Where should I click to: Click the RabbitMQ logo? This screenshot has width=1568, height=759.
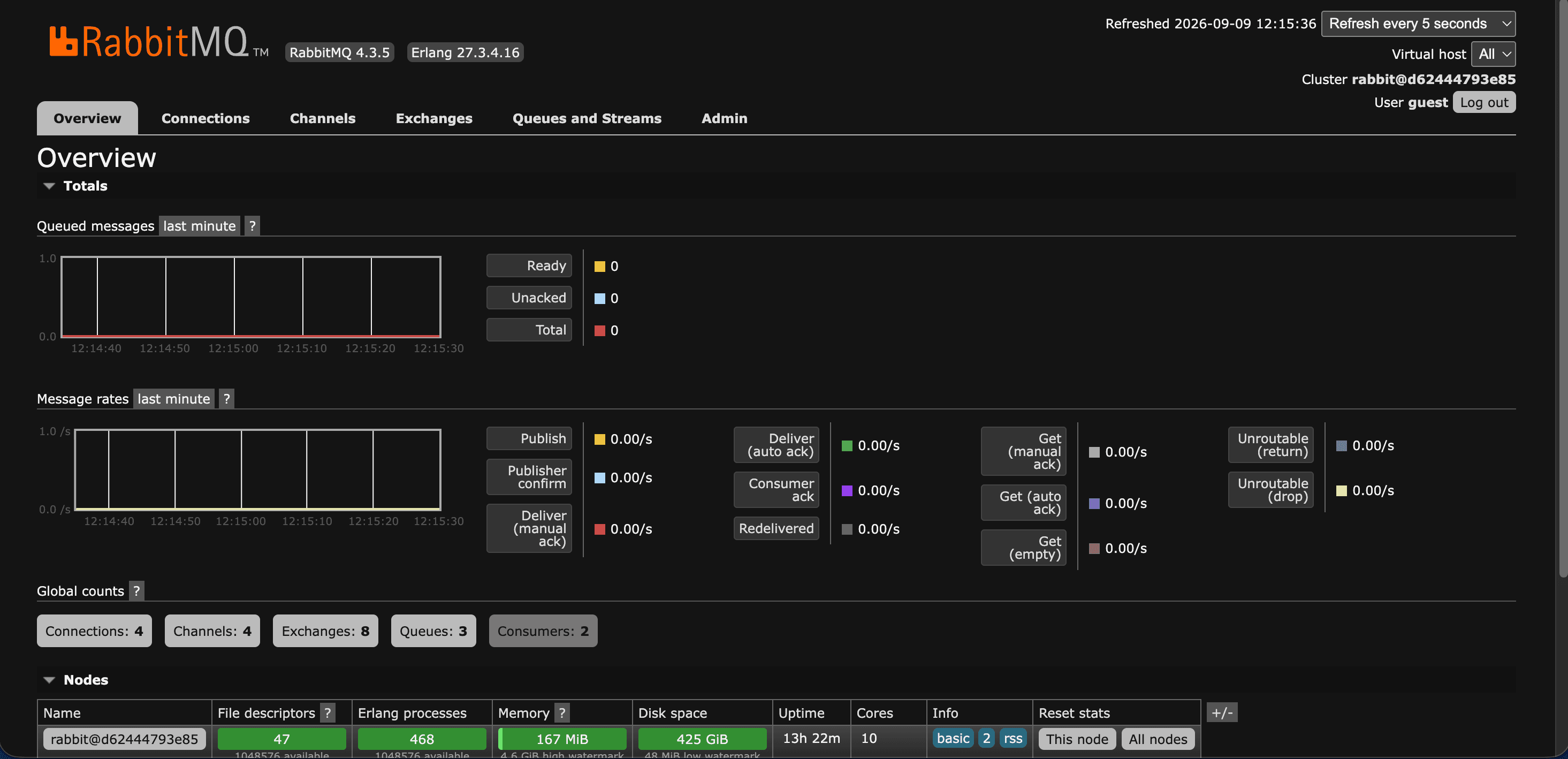point(158,42)
